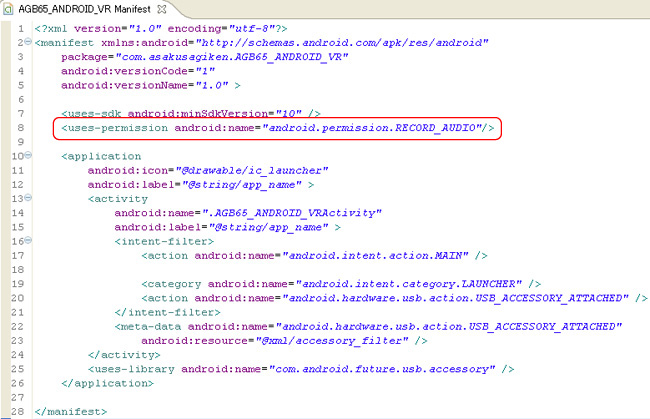Screen dimensions: 650x419
Task: Click the action USB_ACCESSORY_ATTACHED line 20
Action: pyautogui.click(x=394, y=298)
